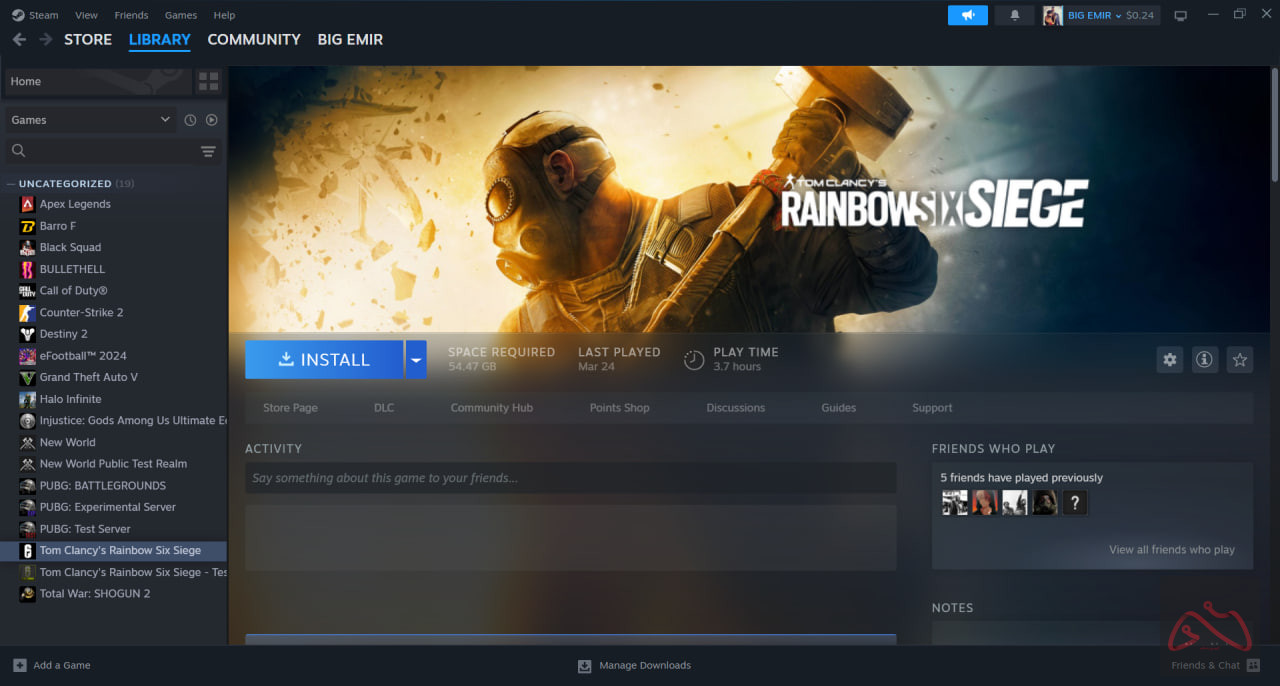This screenshot has height=686, width=1280.
Task: Open the notifications bell
Action: pyautogui.click(x=1014, y=14)
